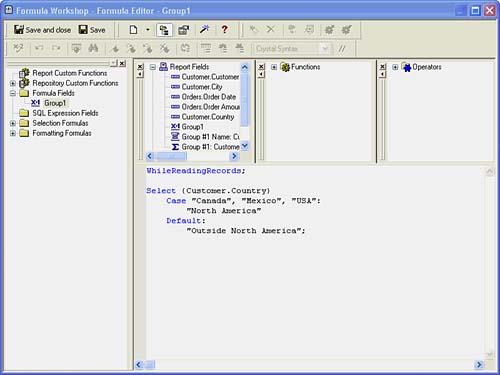Click the Save and close button

[x=42, y=30]
